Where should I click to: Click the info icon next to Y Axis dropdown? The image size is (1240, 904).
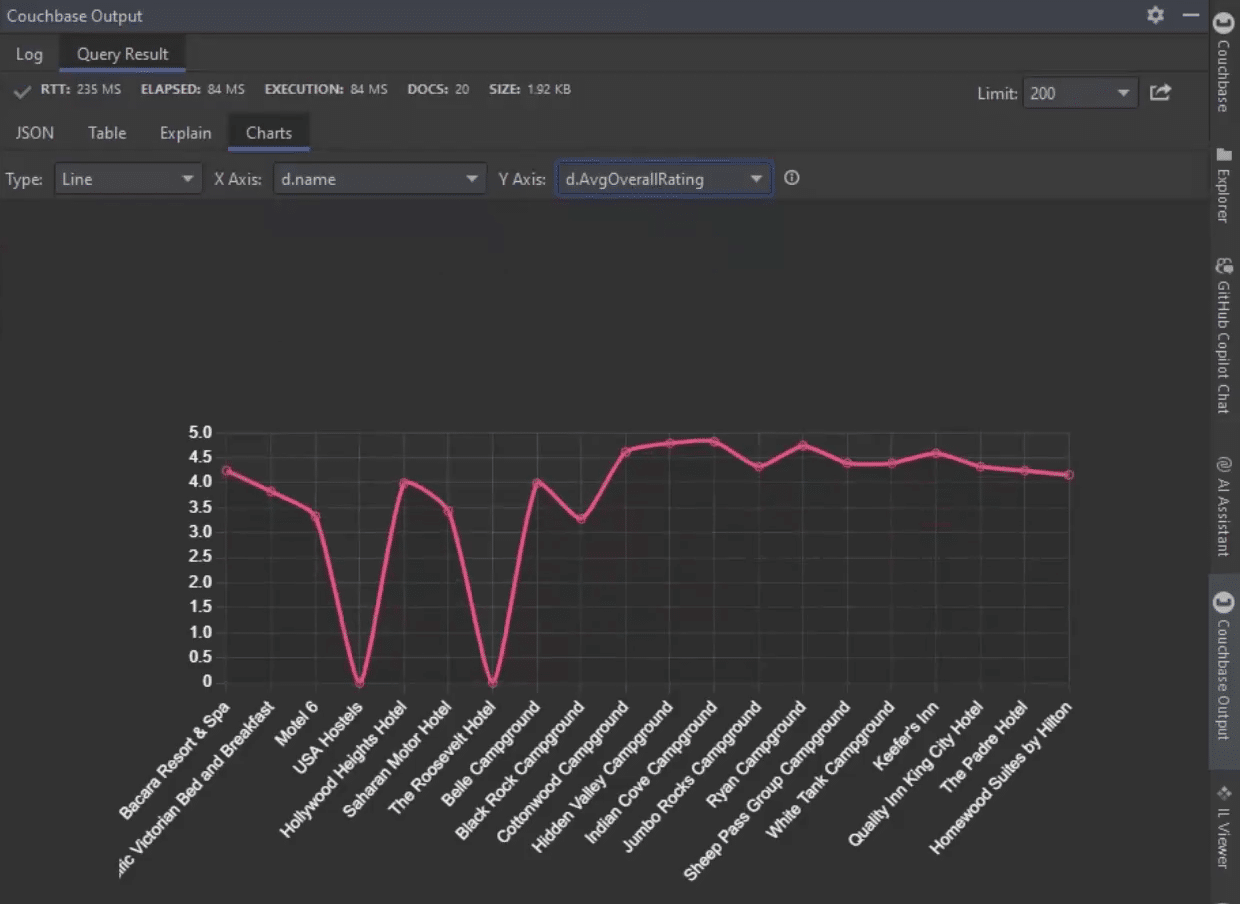791,178
